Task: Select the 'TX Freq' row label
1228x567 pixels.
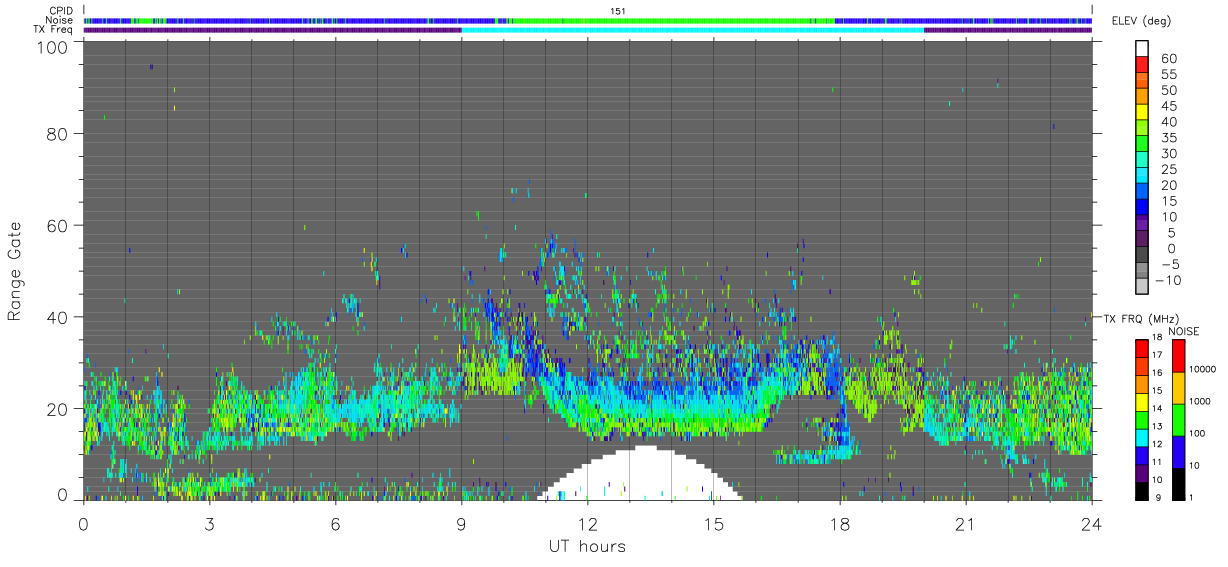Action: (54, 29)
